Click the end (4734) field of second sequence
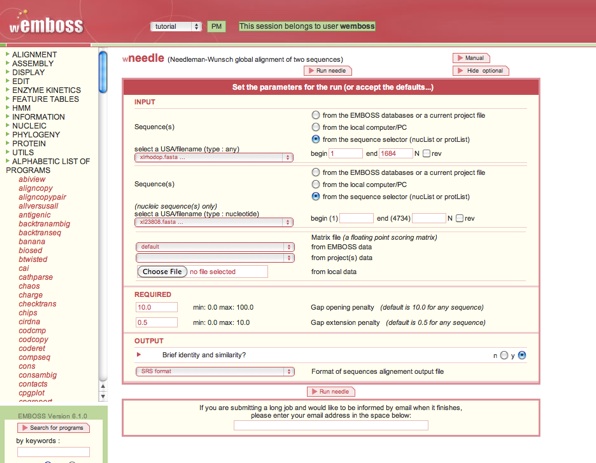This screenshot has height=463, width=596. (x=429, y=218)
